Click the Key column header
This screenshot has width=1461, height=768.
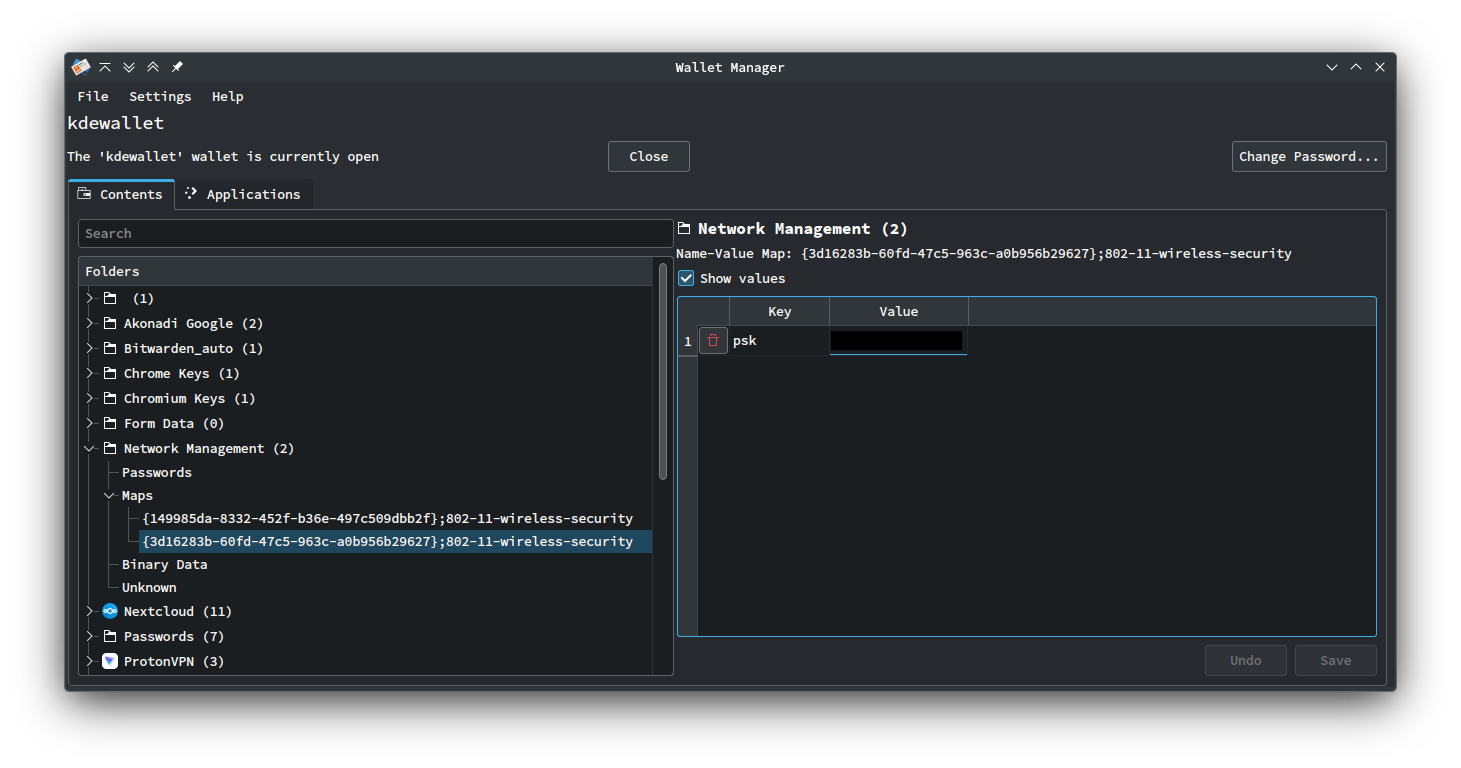[779, 311]
